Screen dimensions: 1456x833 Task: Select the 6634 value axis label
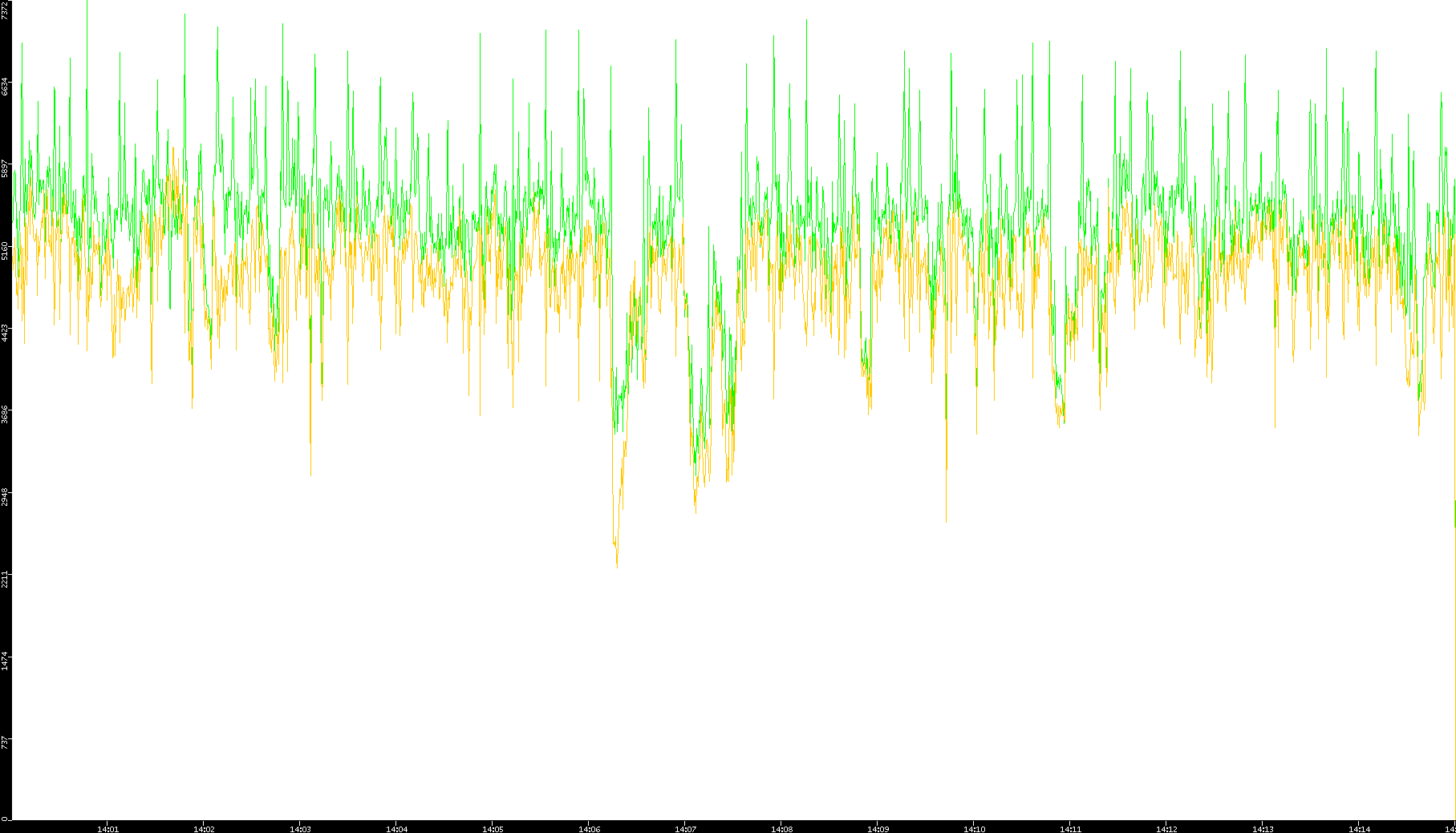[x=6, y=87]
